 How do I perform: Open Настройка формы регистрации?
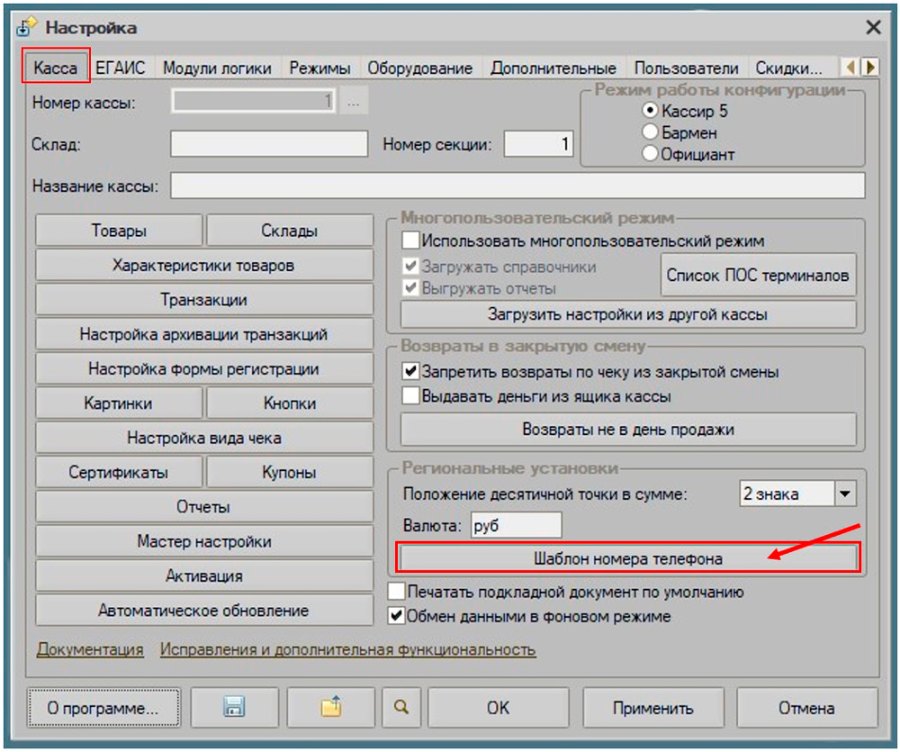point(204,369)
